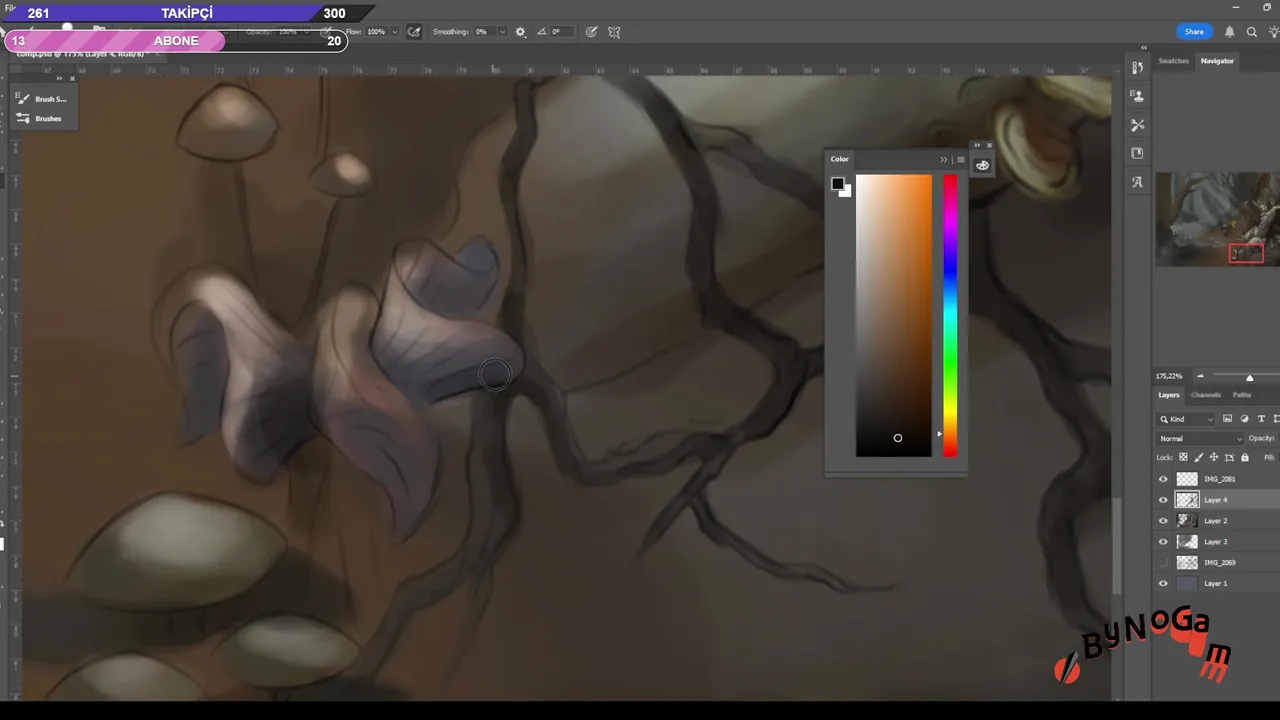This screenshot has height=720, width=1280.
Task: Click the Navigator preview thumbnail
Action: tap(1218, 219)
